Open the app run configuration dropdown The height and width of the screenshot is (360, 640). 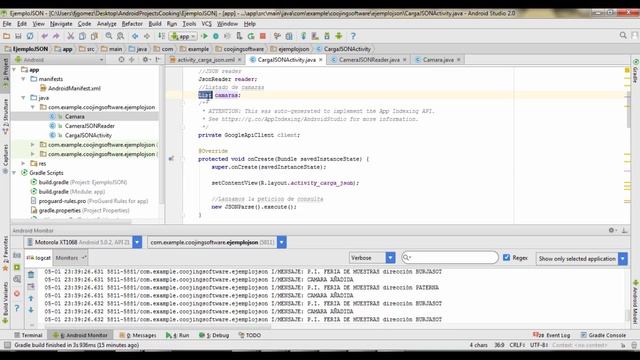point(184,36)
